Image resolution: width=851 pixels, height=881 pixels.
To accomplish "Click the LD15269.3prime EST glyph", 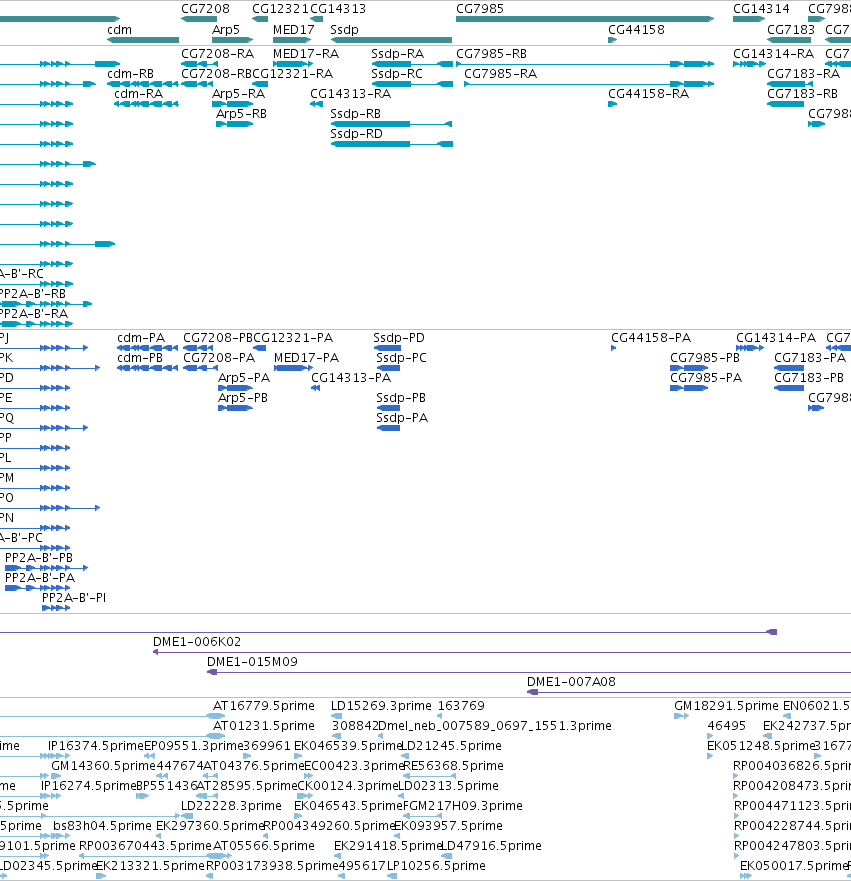I will [336, 716].
